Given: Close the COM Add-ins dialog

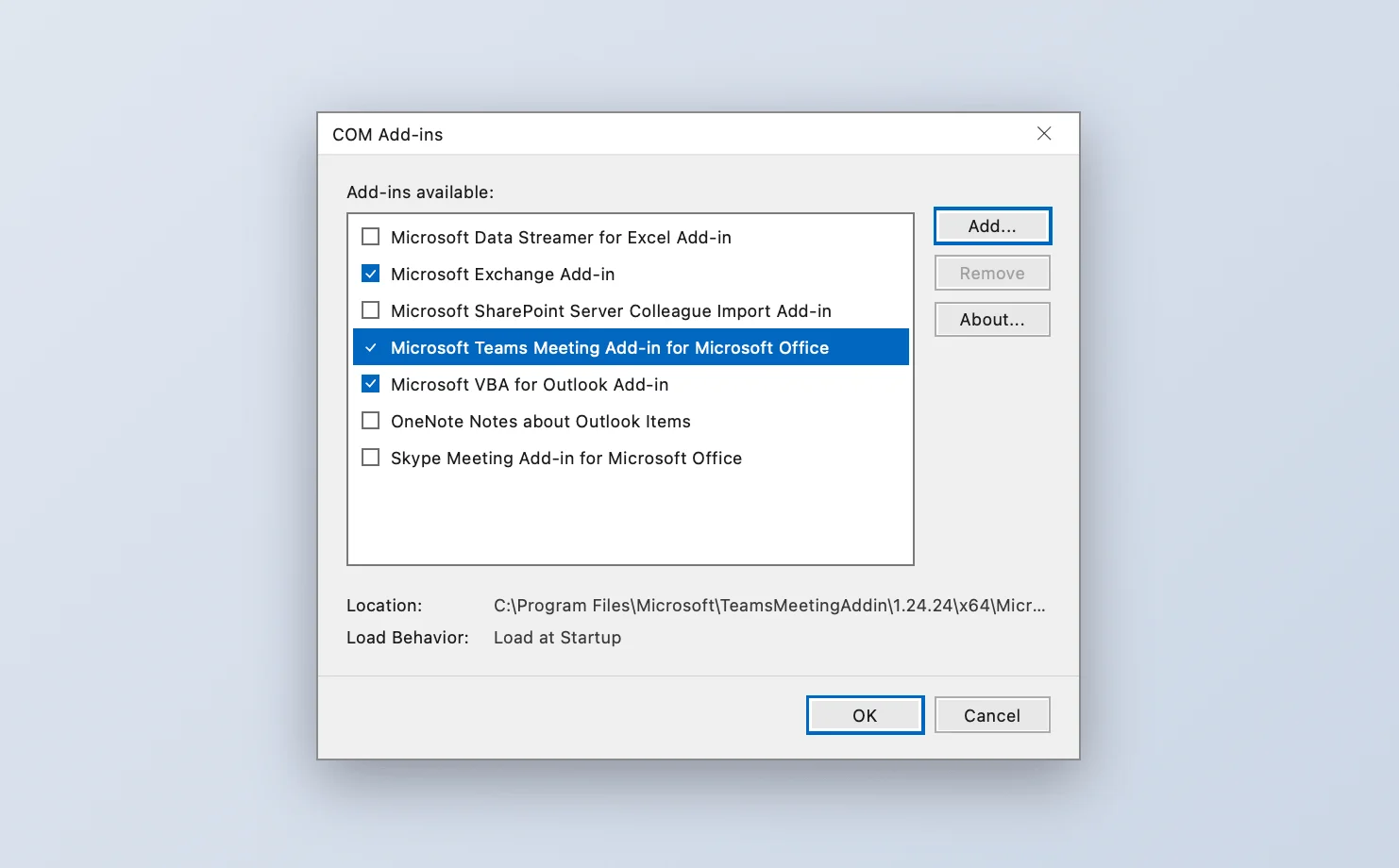Looking at the screenshot, I should coord(1044,134).
